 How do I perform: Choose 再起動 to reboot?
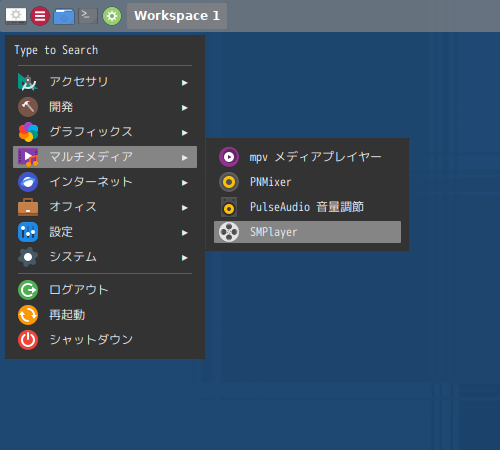click(105, 315)
